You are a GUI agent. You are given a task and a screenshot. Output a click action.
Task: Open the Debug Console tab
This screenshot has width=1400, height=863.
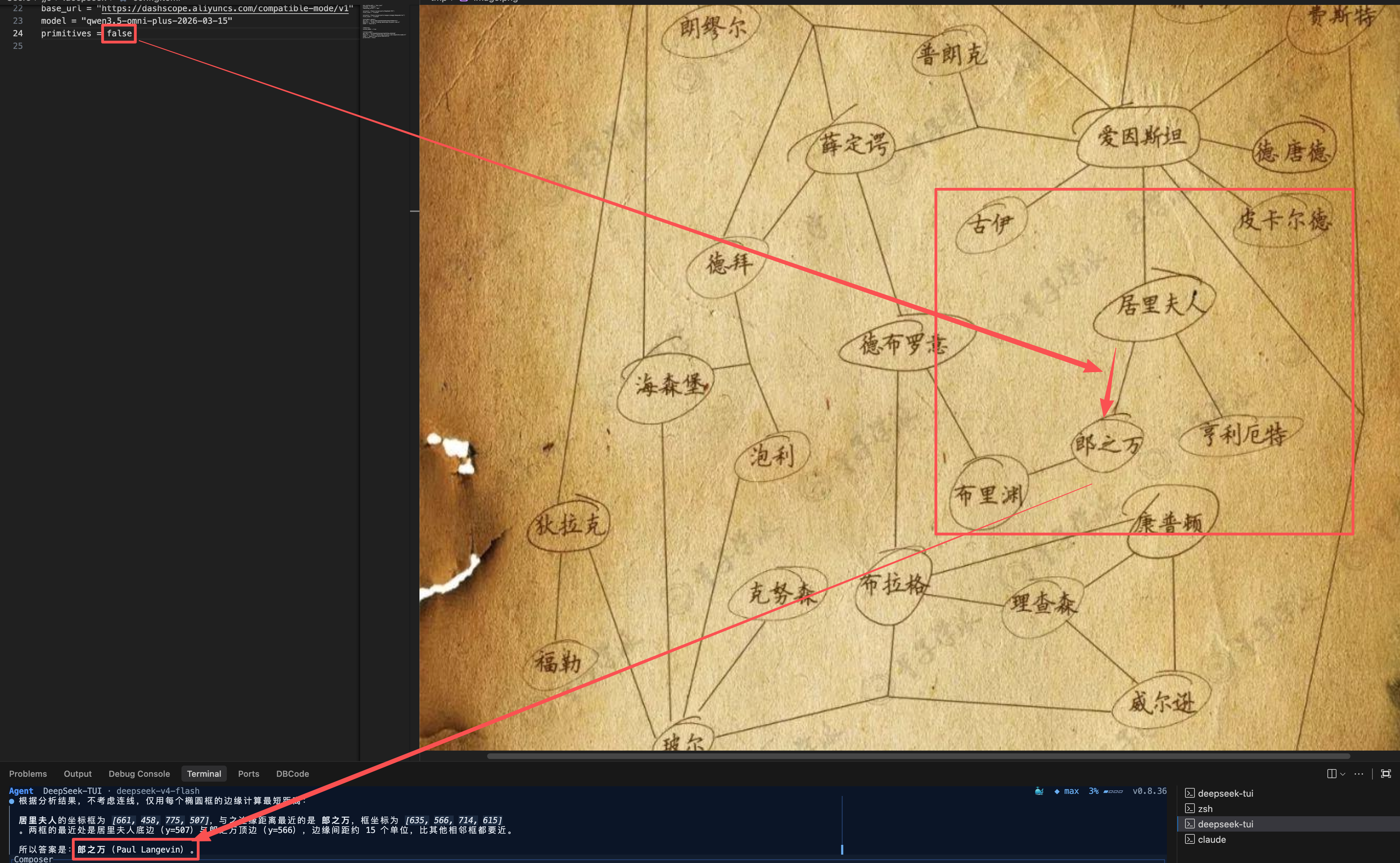(139, 773)
